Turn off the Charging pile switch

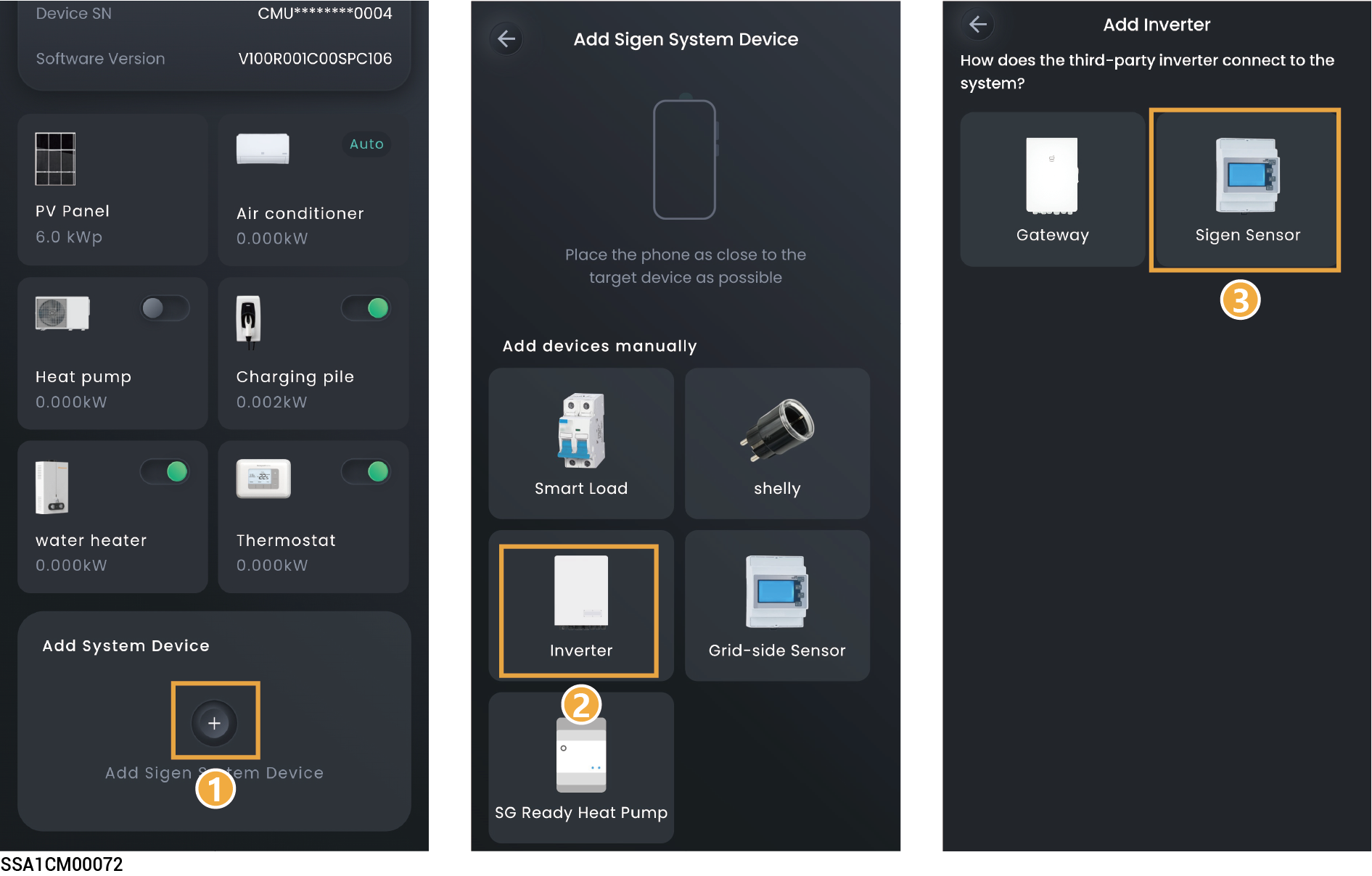point(366,308)
